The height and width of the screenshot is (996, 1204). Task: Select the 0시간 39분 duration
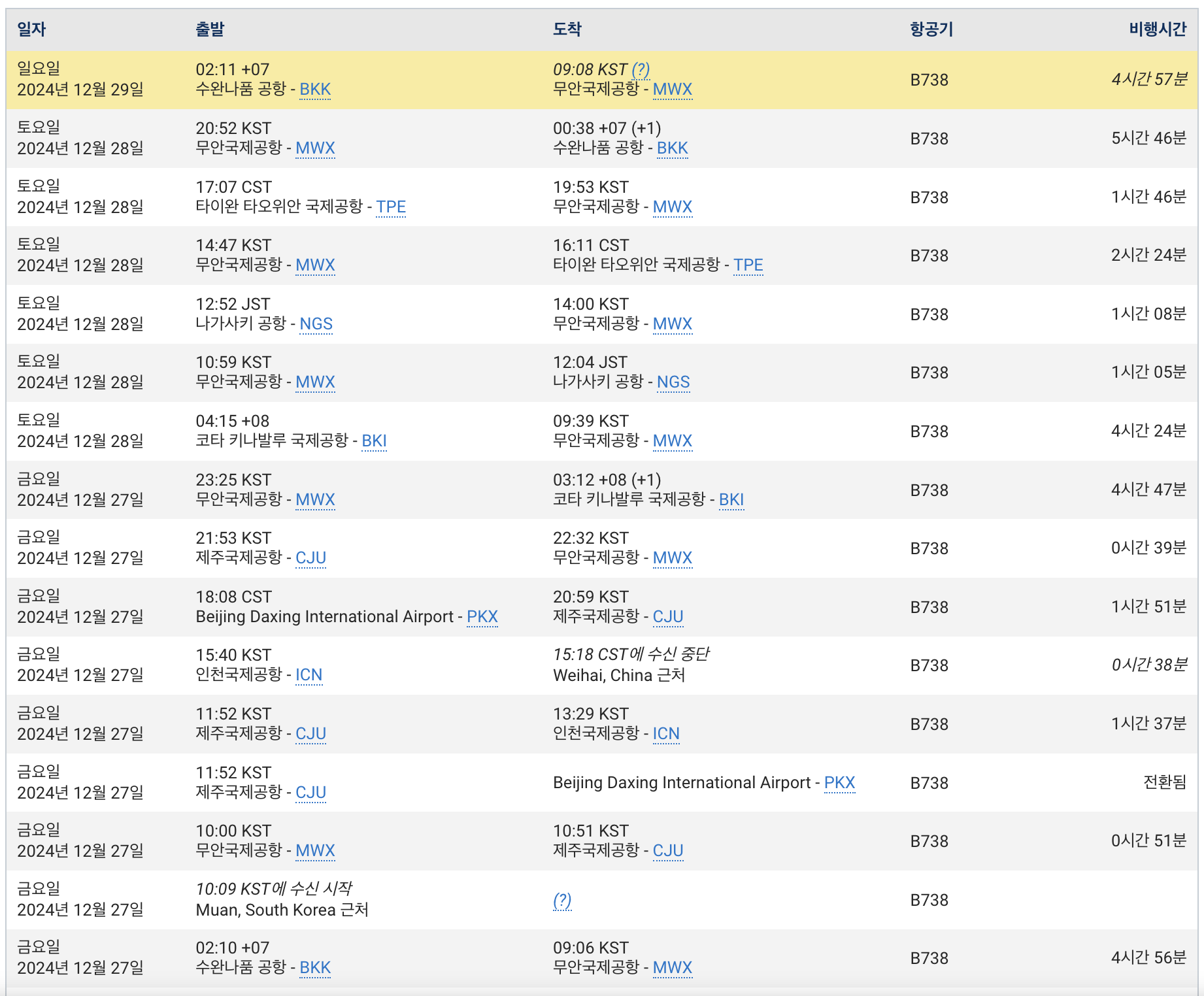click(x=1149, y=548)
